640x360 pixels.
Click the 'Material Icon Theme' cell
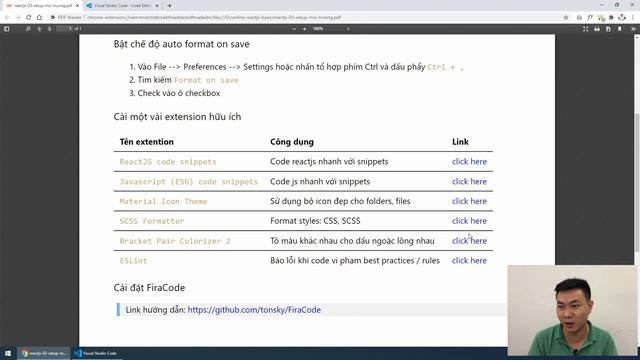163,201
